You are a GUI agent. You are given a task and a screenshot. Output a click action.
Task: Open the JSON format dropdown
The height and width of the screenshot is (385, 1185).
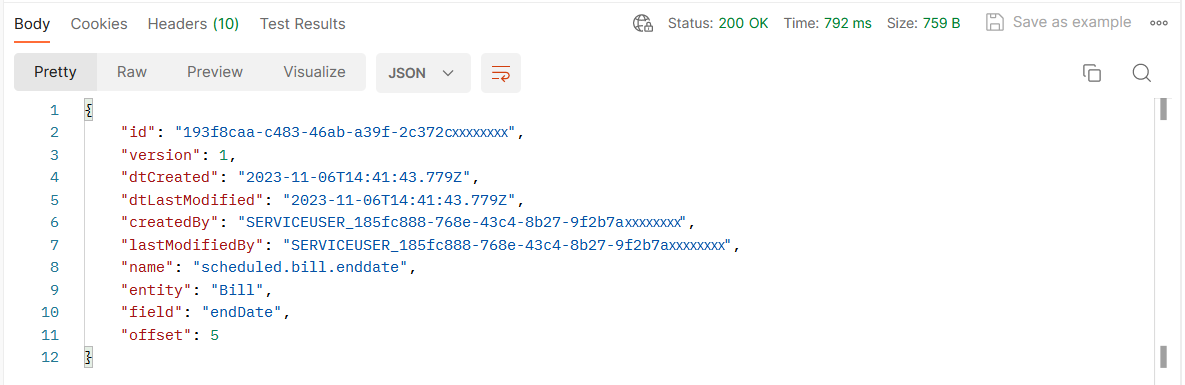point(423,73)
